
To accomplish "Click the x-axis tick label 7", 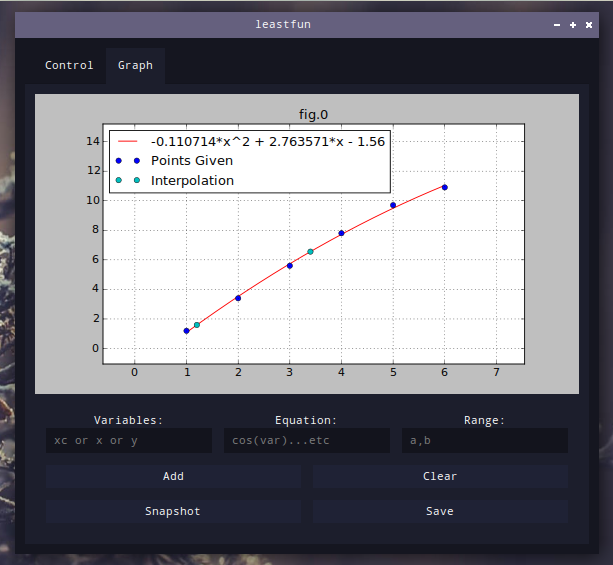I will [x=496, y=372].
